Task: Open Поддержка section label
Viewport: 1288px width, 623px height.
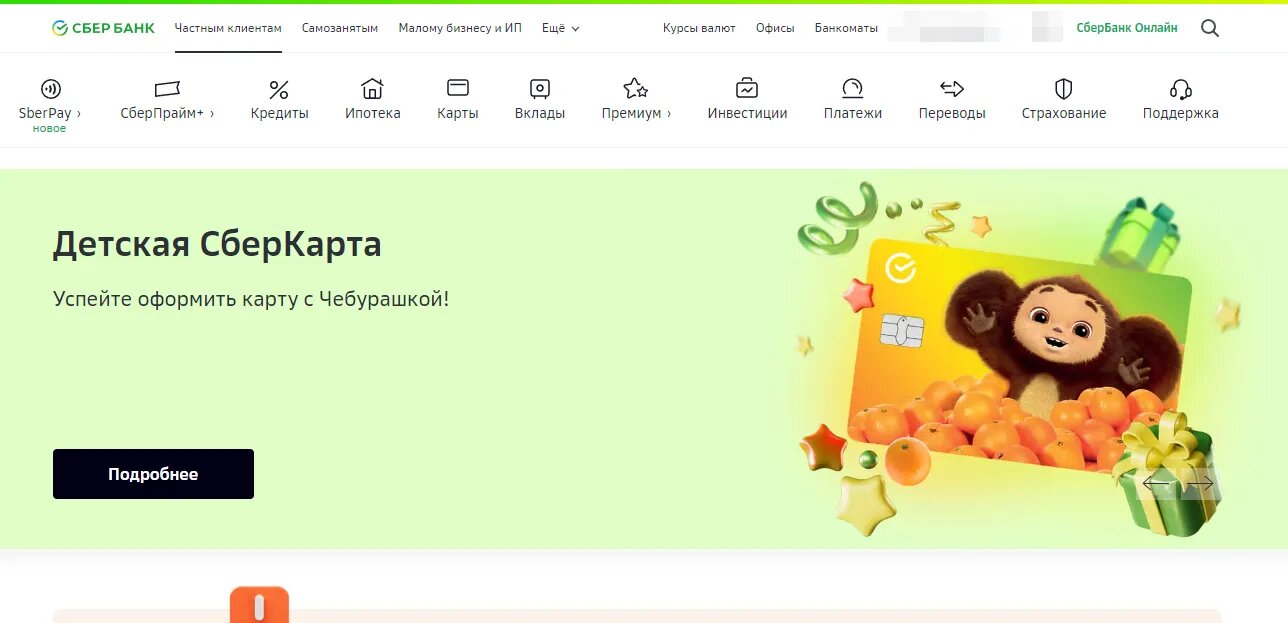Action: click(x=1181, y=113)
